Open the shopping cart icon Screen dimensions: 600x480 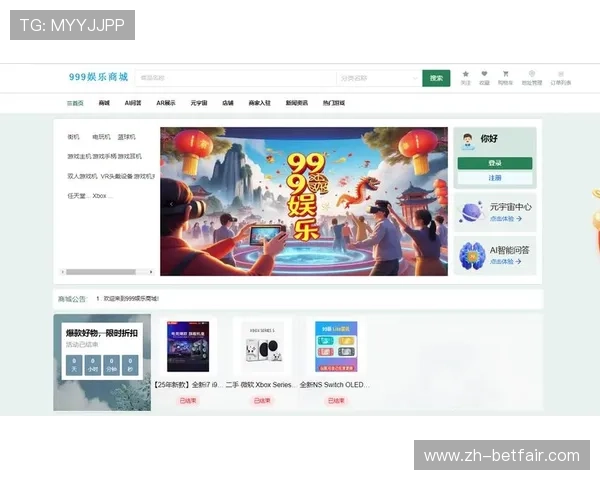505,74
